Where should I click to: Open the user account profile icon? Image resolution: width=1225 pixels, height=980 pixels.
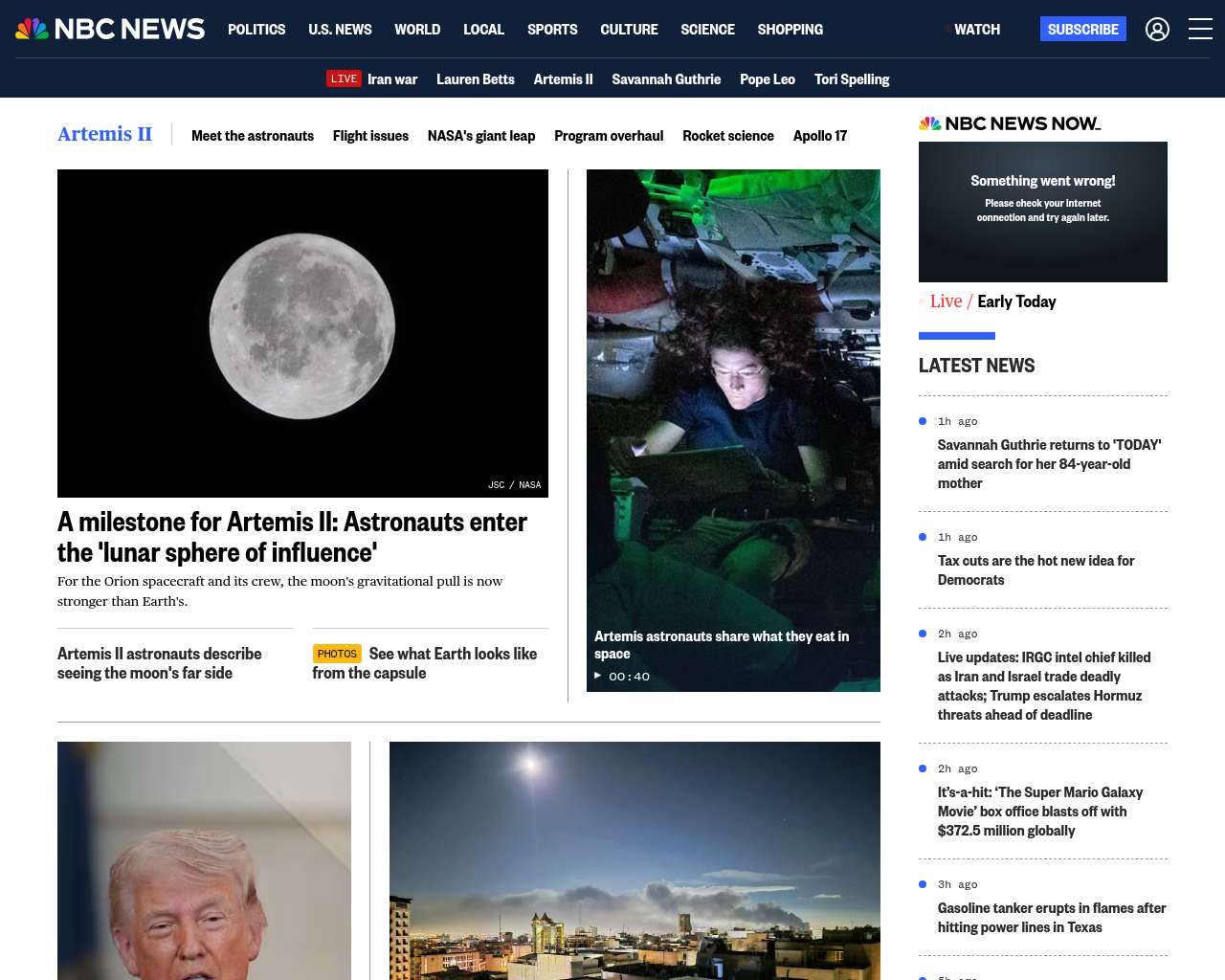point(1157,30)
